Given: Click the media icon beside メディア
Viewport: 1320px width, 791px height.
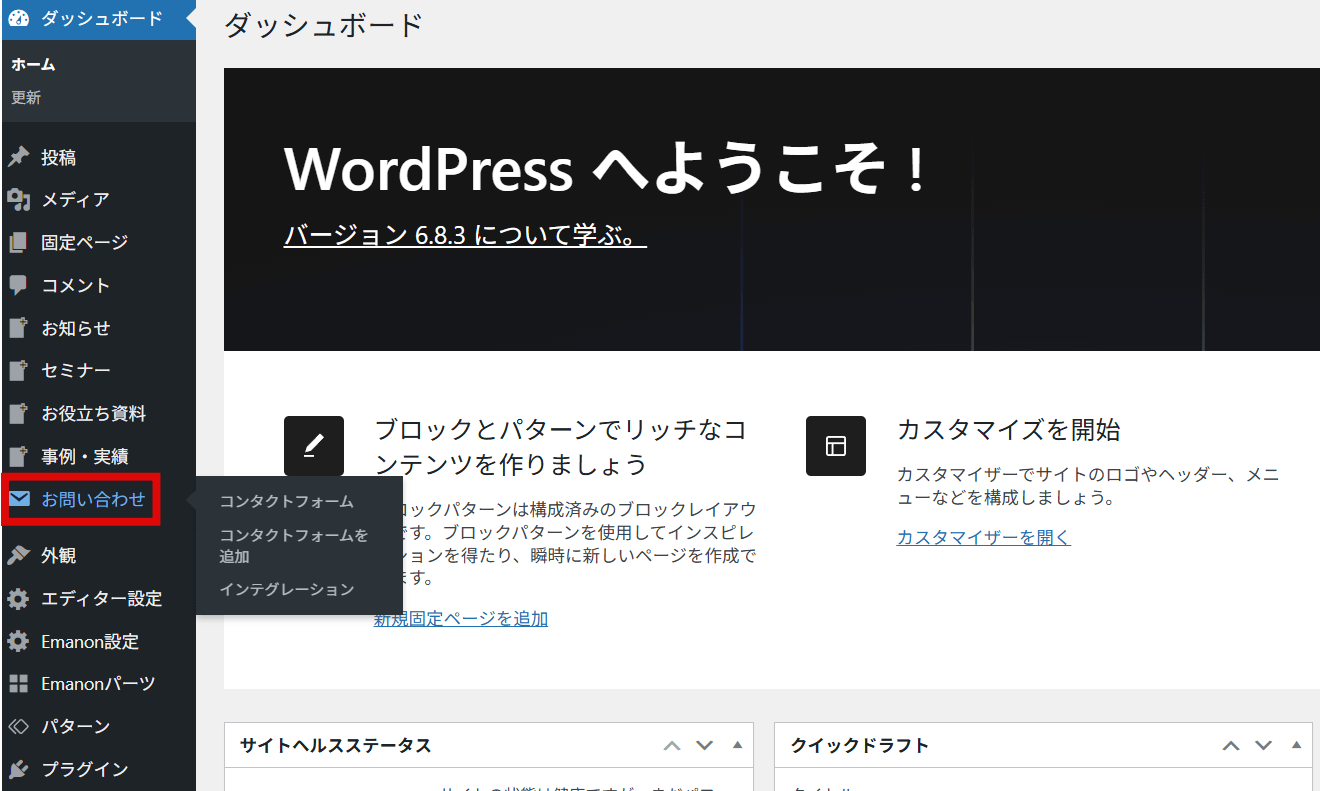Looking at the screenshot, I should (x=18, y=200).
